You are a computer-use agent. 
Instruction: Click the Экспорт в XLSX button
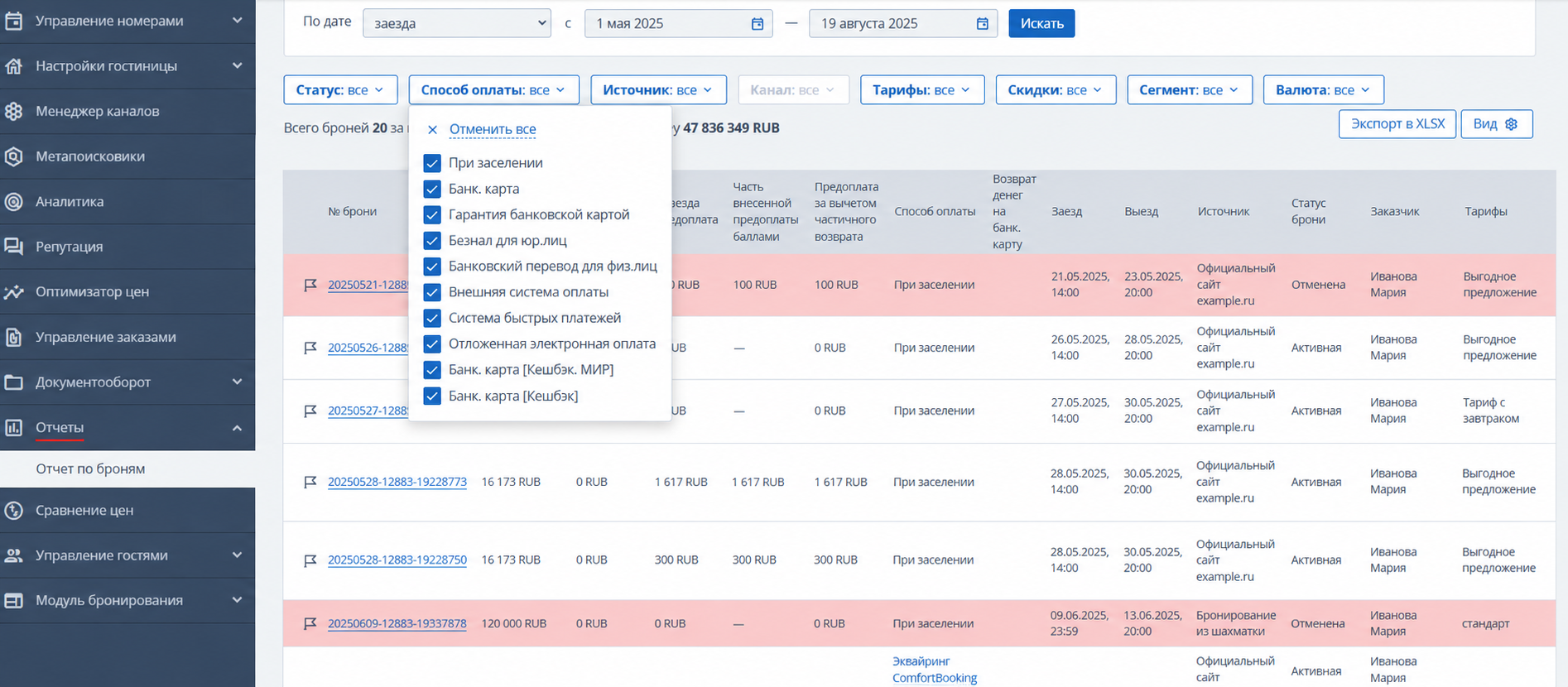(1397, 124)
